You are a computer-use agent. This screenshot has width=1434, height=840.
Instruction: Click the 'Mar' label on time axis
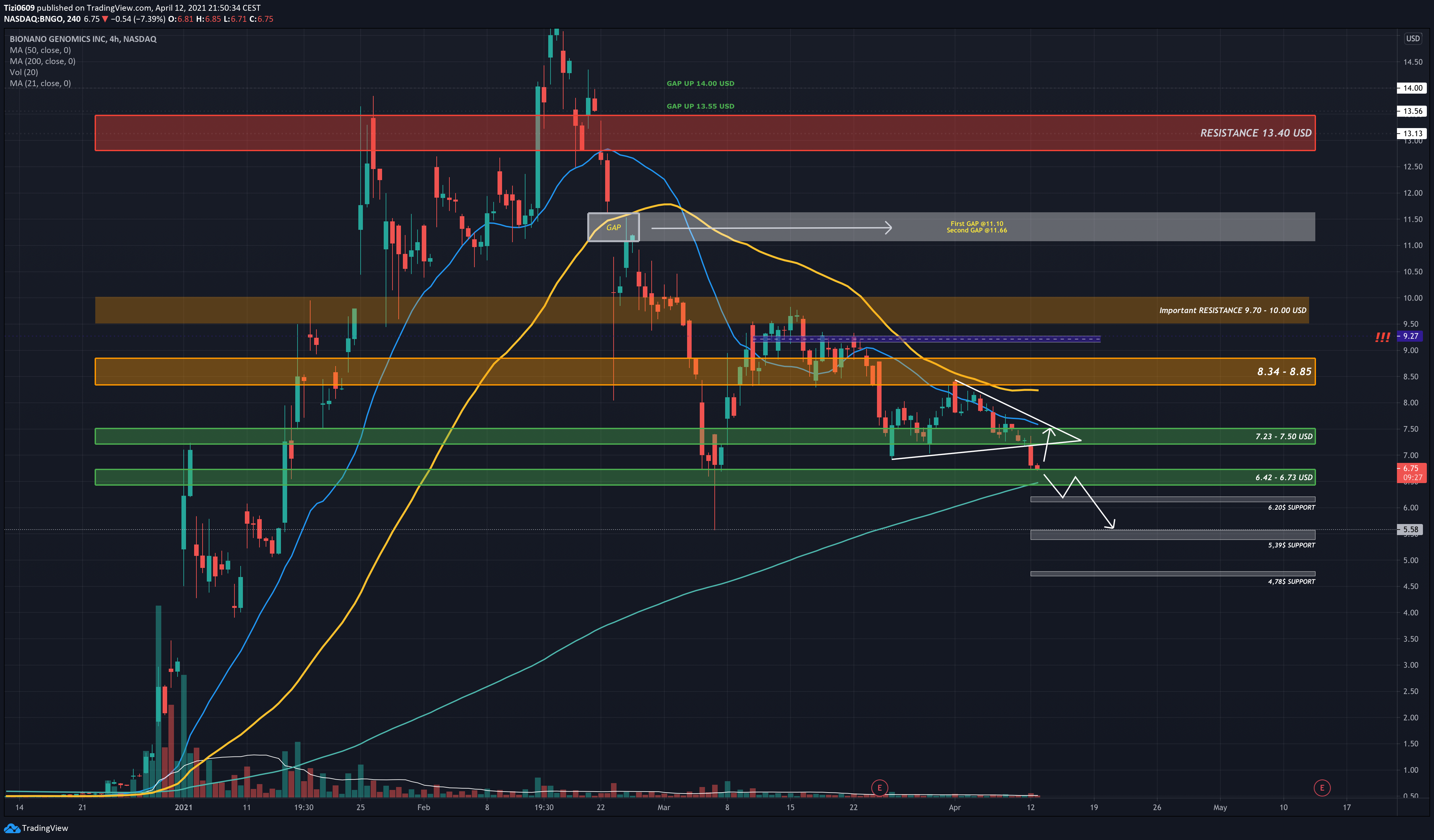pyautogui.click(x=663, y=807)
